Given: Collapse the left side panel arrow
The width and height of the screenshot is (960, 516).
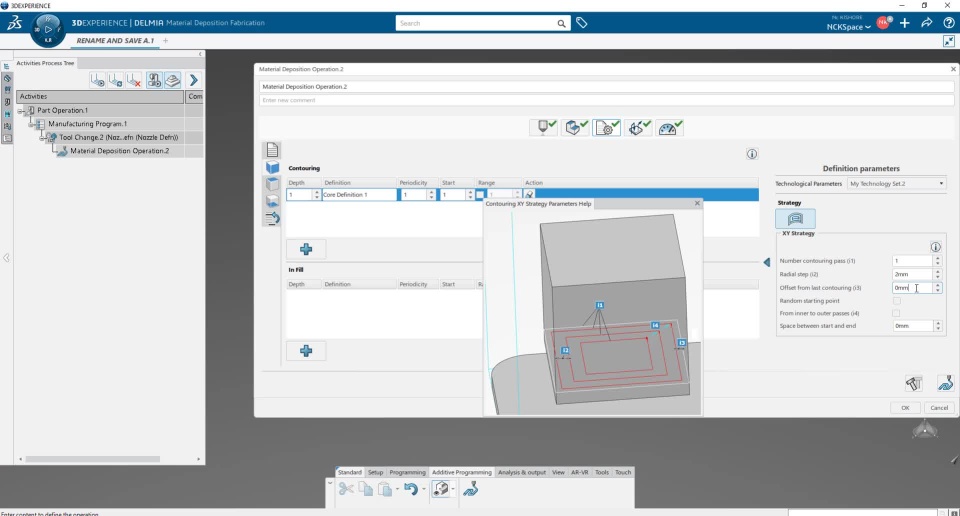Looking at the screenshot, I should tap(6, 258).
